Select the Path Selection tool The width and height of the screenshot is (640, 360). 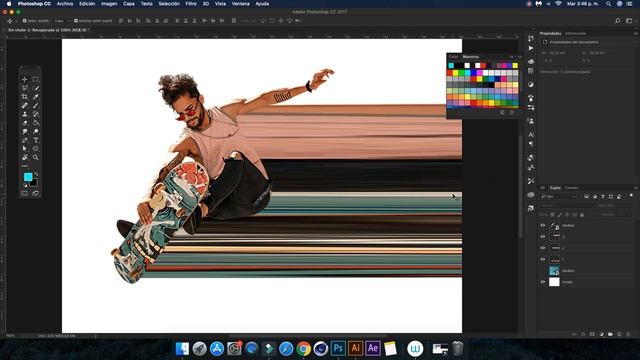click(24, 149)
